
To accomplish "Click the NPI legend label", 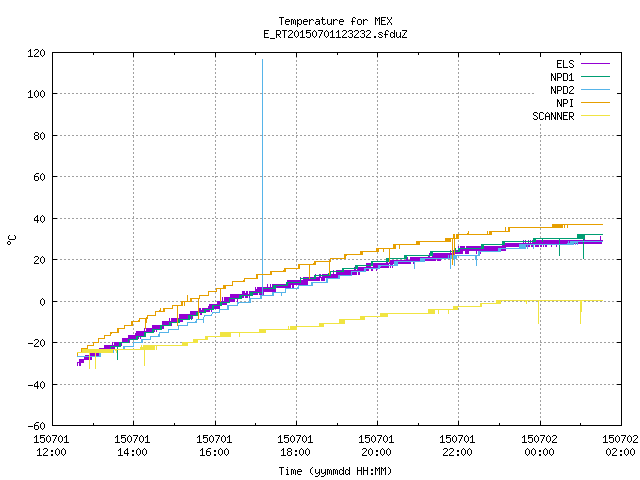I will [x=565, y=103].
